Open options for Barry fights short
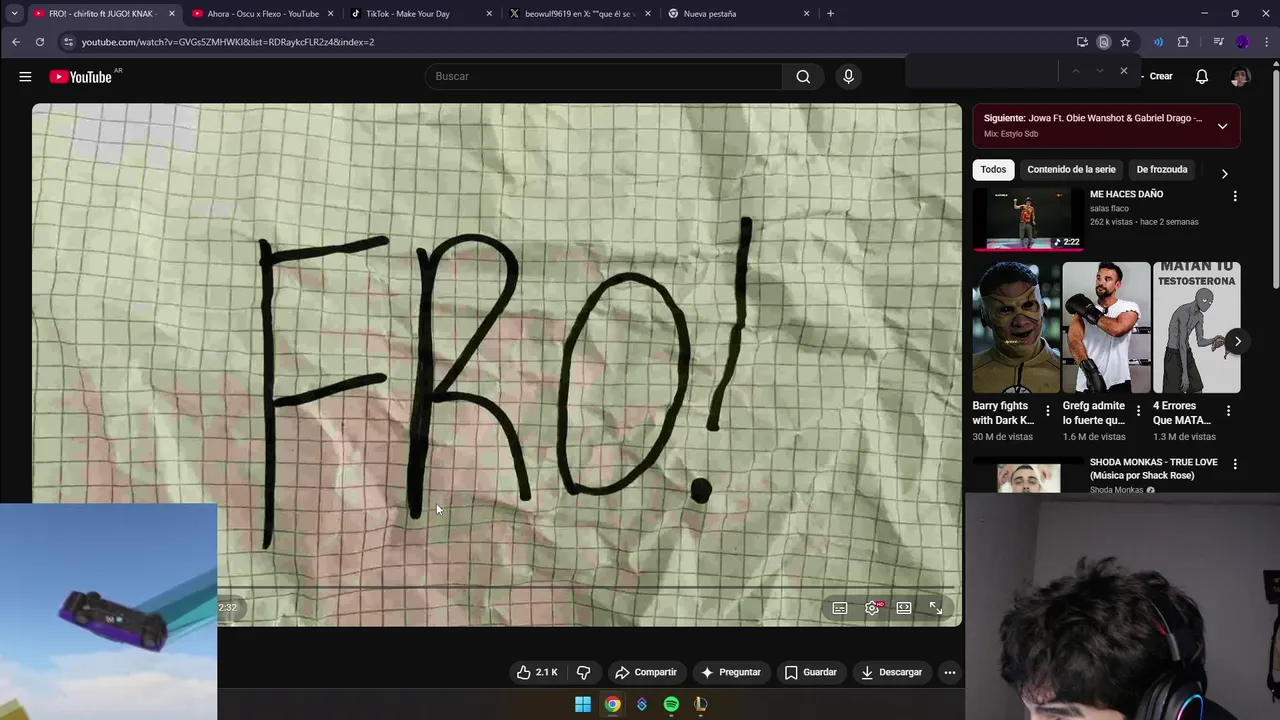Viewport: 1280px width, 720px height. (1048, 411)
